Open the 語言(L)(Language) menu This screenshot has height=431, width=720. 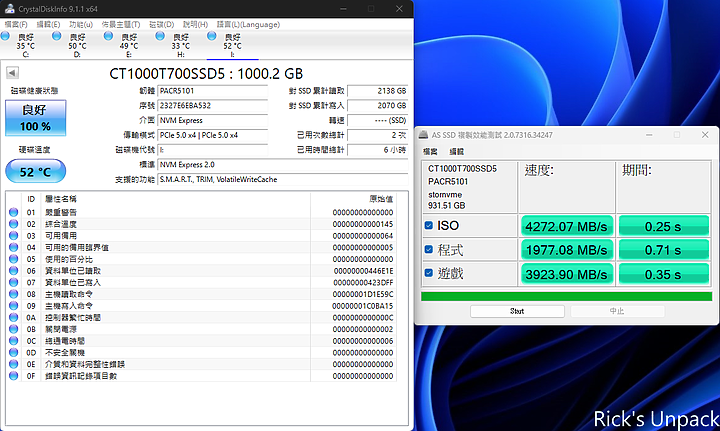(248, 24)
